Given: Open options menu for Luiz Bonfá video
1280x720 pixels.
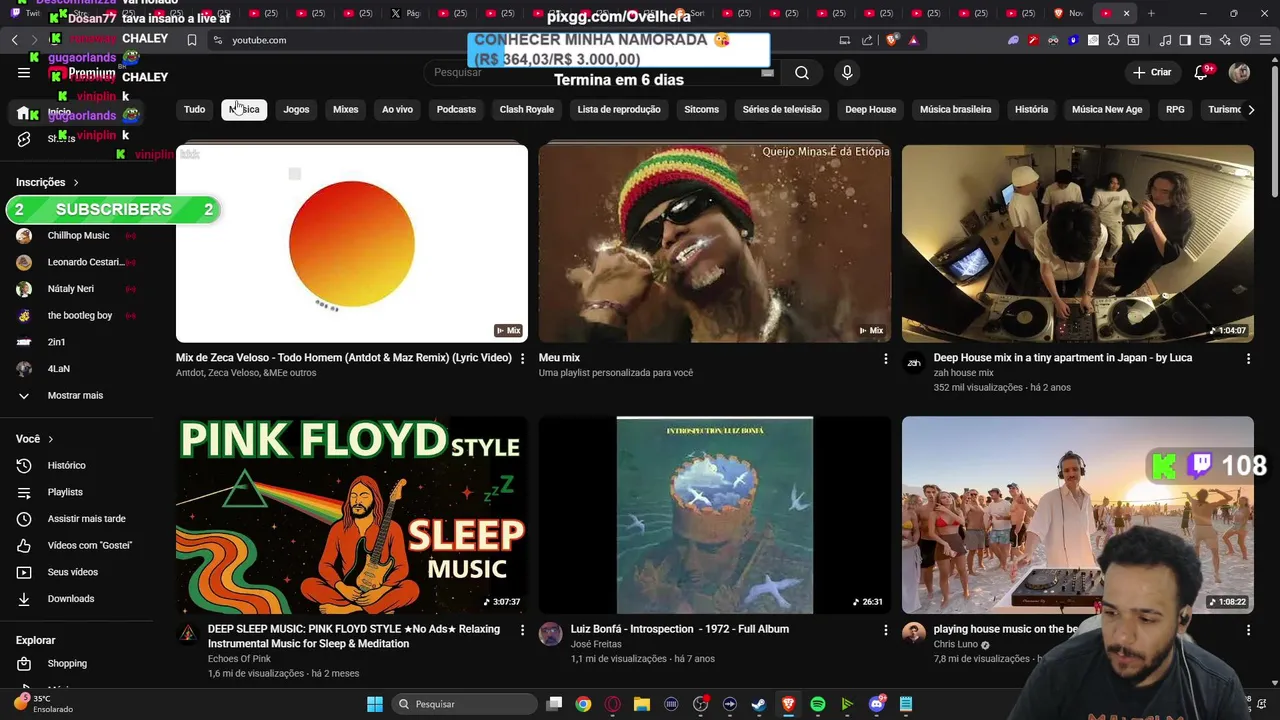Looking at the screenshot, I should tap(885, 630).
